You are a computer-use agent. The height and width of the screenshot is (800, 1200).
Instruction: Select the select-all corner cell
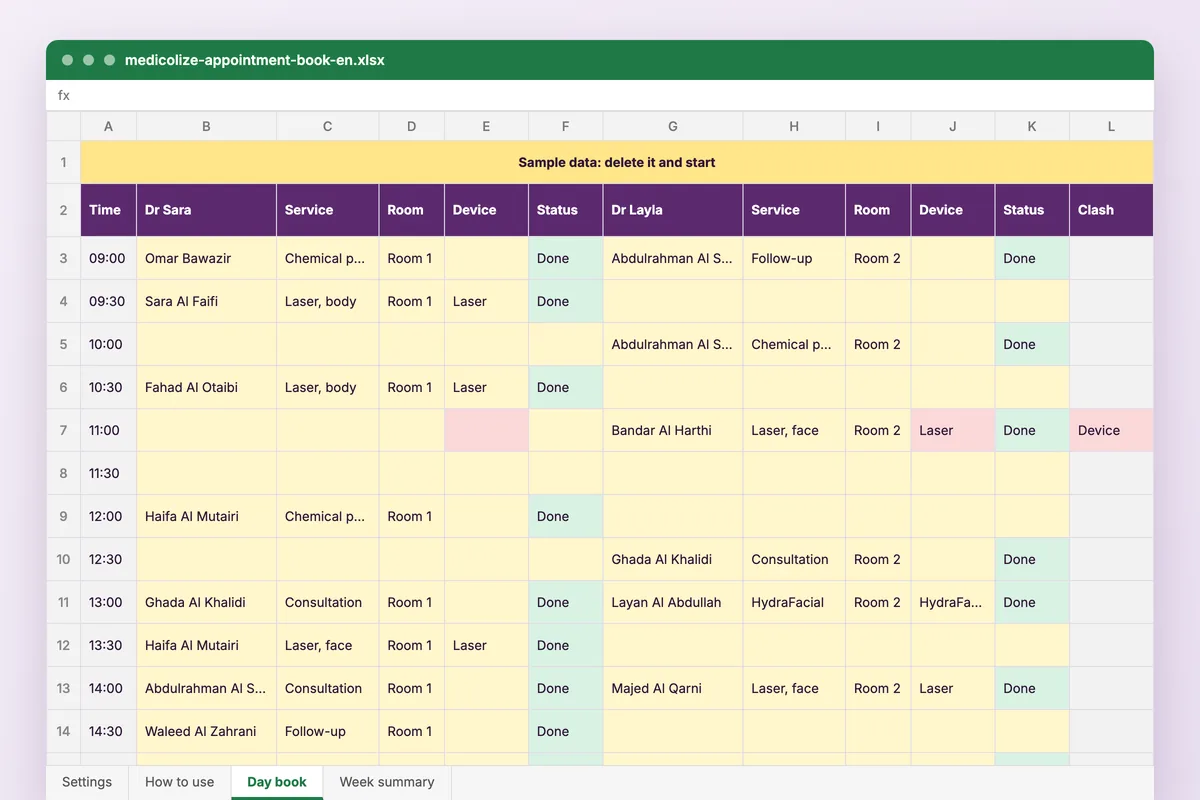click(63, 126)
